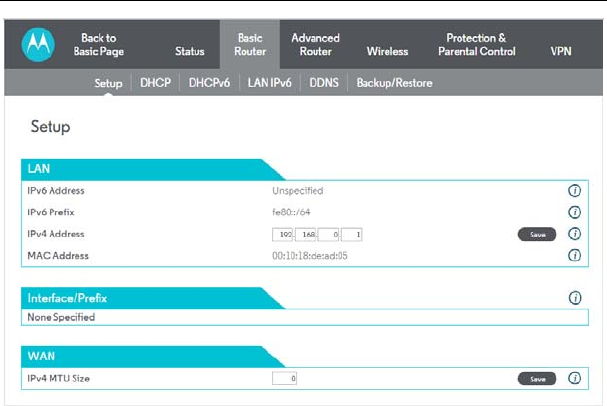Open info icon for IPv4 Address
Screen dimensions: 607x406
click(574, 234)
